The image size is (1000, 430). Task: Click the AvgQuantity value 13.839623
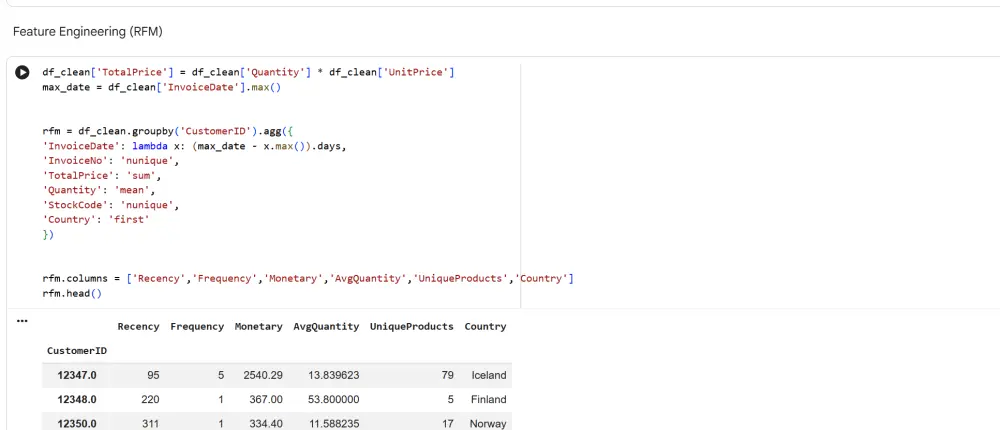click(x=333, y=375)
